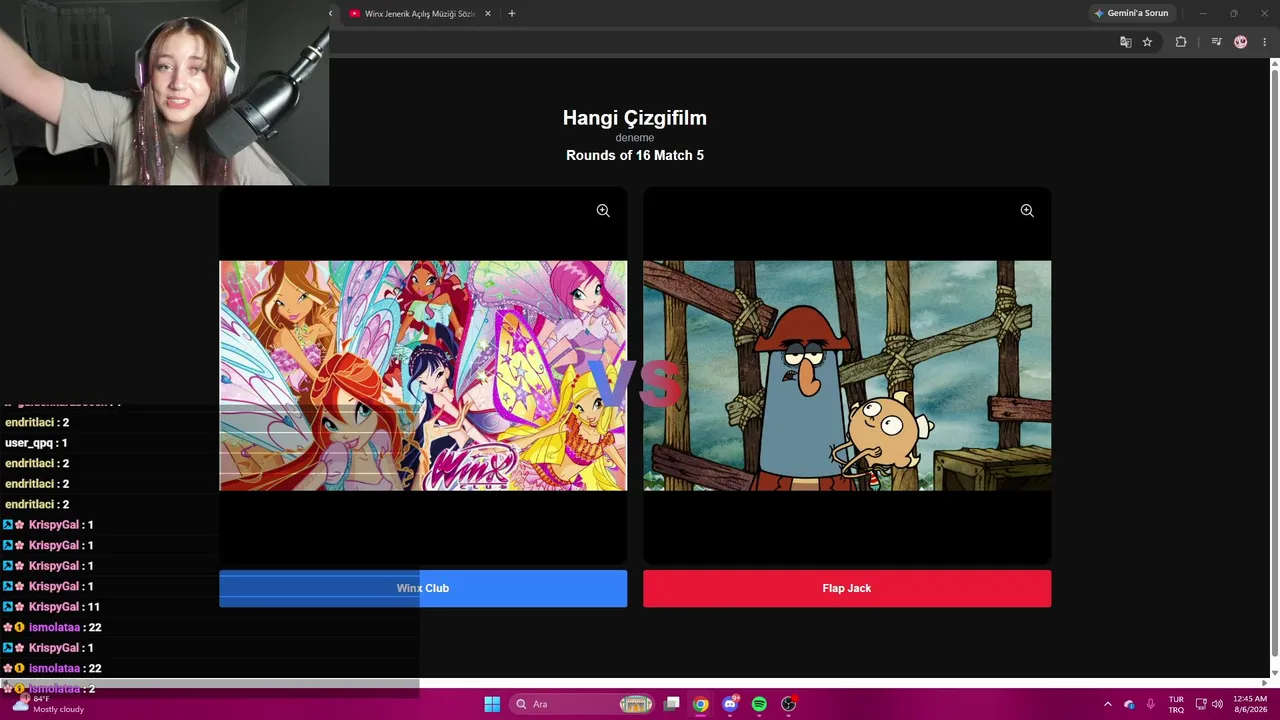Click the 'Rounds of 16 Match 5' text

point(635,155)
